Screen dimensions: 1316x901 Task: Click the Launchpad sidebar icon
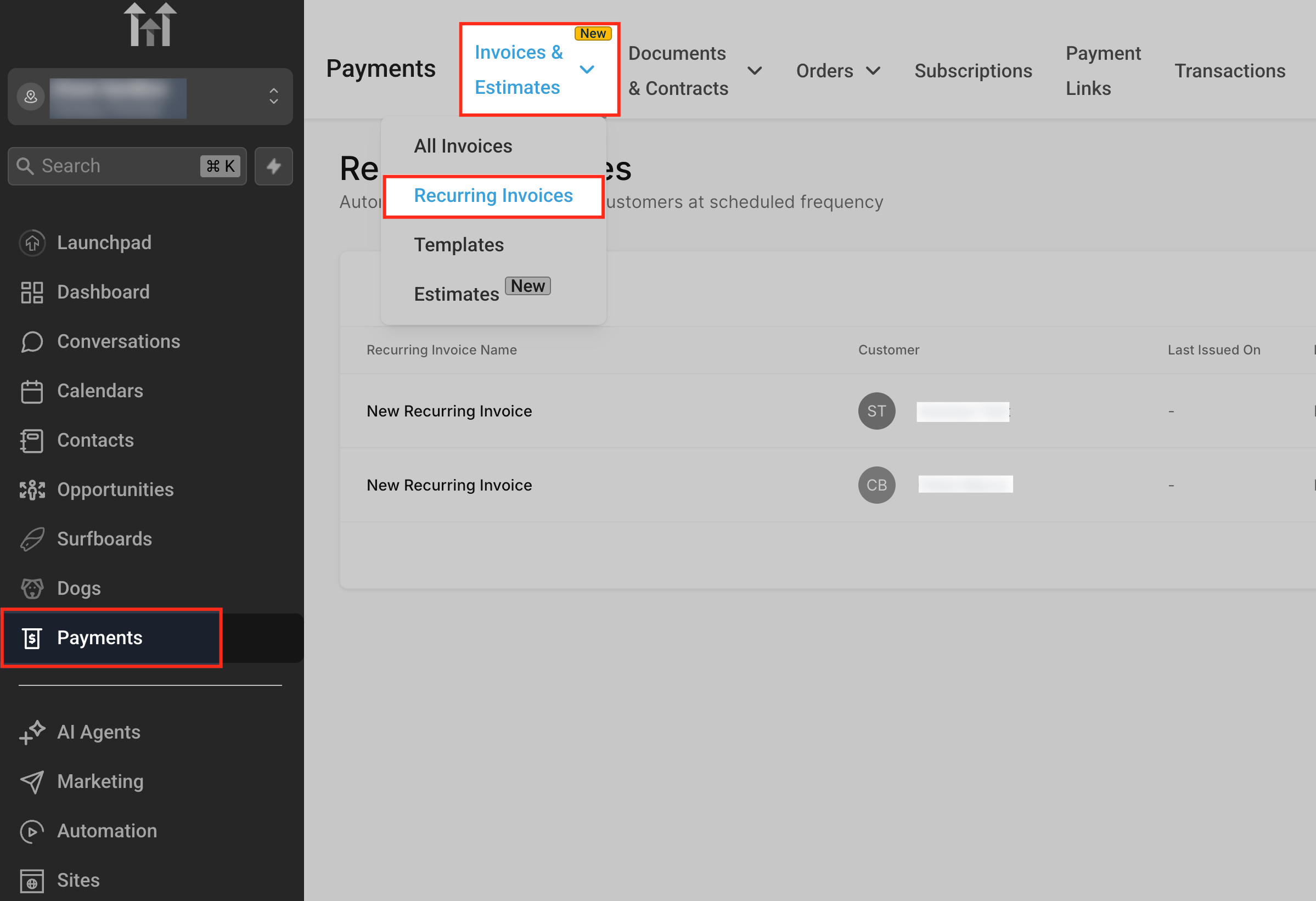click(32, 243)
